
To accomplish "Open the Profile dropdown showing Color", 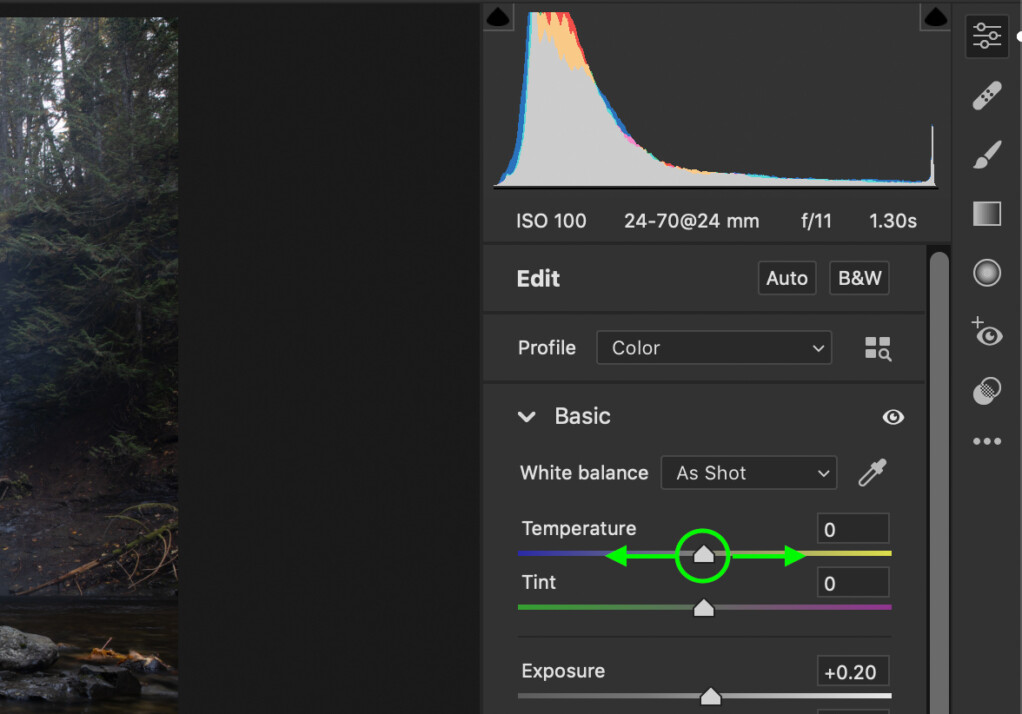I will 713,348.
